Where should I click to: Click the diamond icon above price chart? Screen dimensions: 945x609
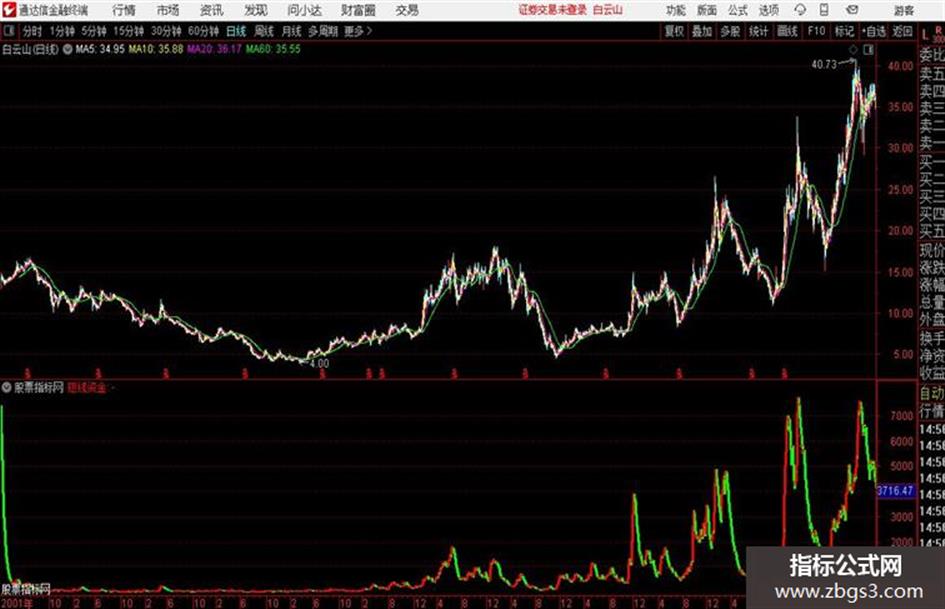[x=853, y=50]
